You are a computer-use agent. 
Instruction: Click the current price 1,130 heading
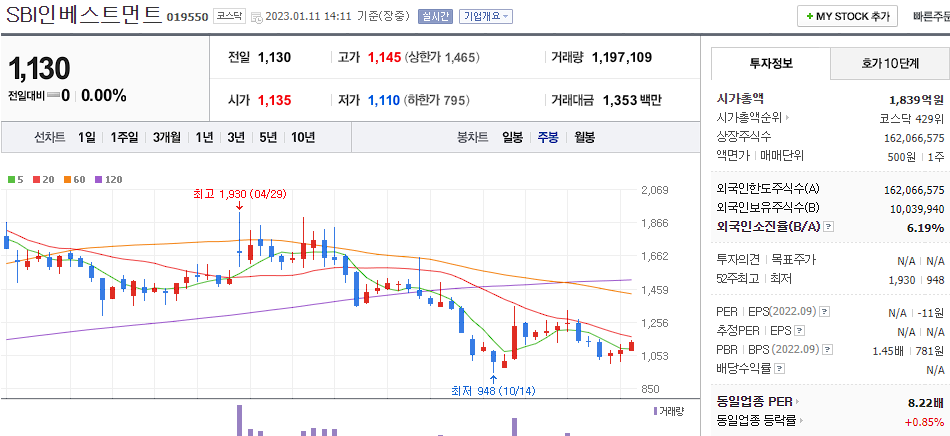(39, 68)
